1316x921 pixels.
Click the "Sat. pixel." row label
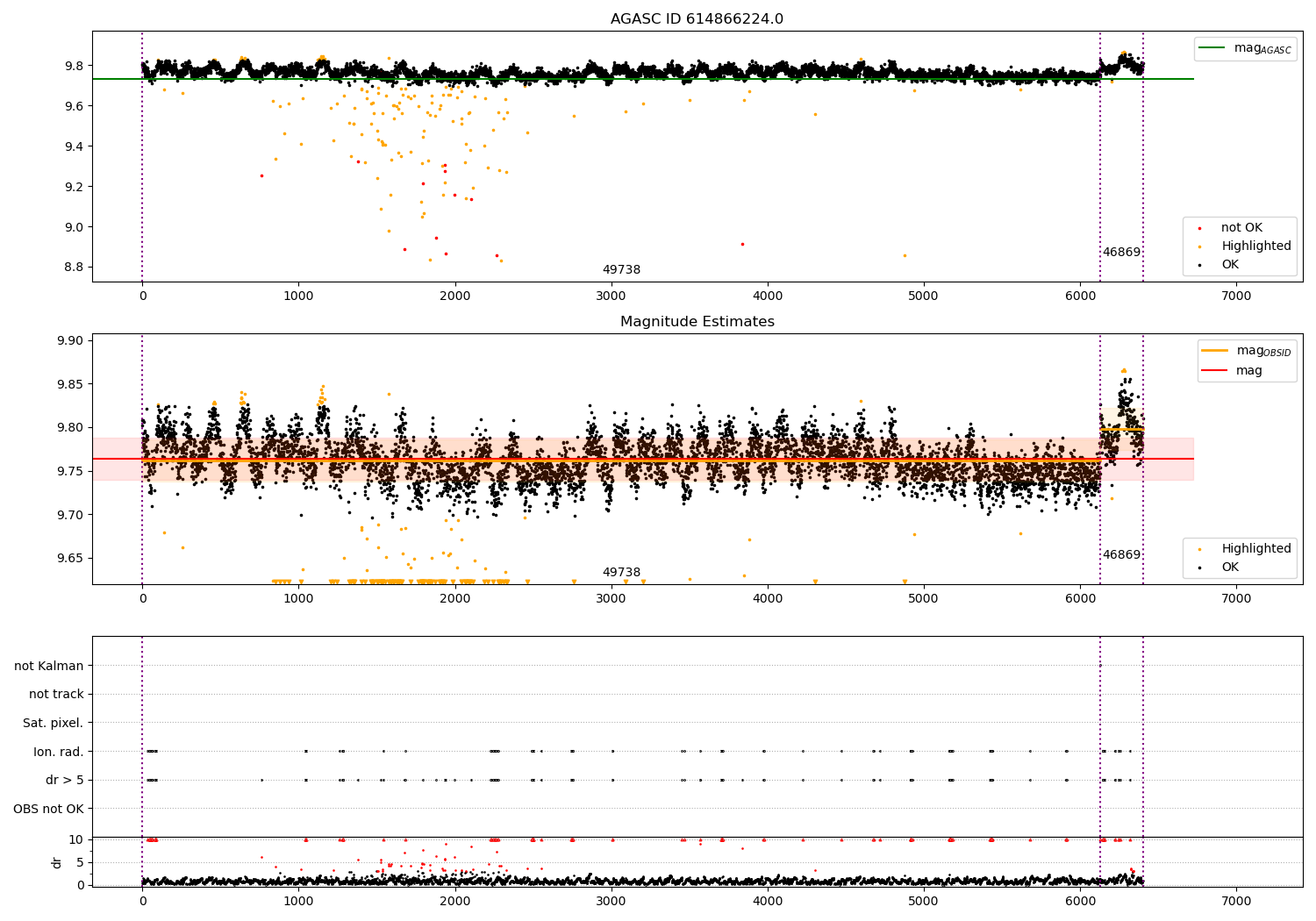point(53,724)
